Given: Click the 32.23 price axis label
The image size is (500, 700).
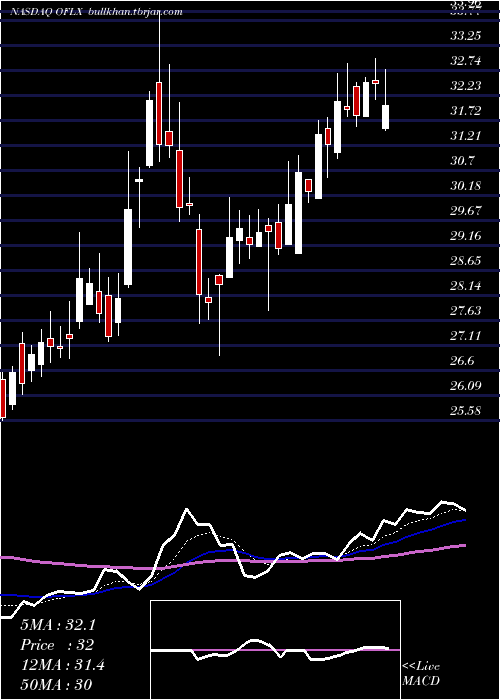Looking at the screenshot, I should [x=465, y=86].
